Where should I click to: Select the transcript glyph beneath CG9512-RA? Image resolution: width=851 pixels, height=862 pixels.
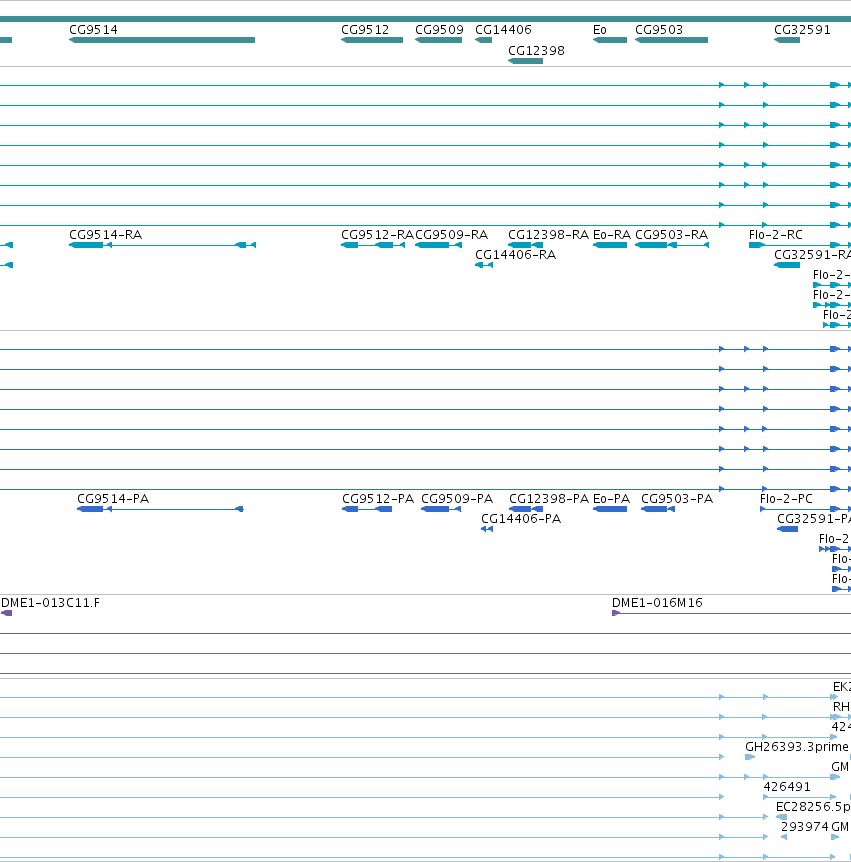[373, 245]
